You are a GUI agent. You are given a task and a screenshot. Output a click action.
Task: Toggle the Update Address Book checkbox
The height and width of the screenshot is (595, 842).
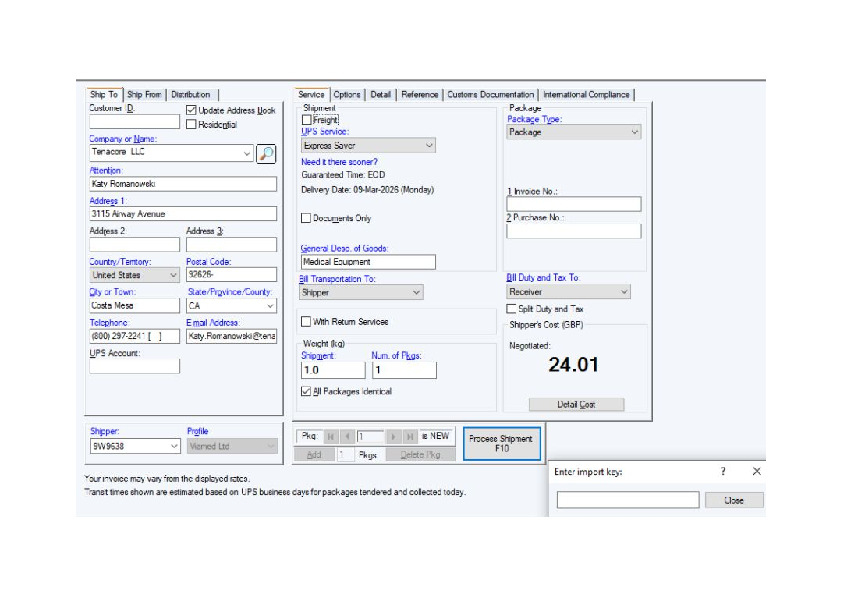[x=192, y=111]
